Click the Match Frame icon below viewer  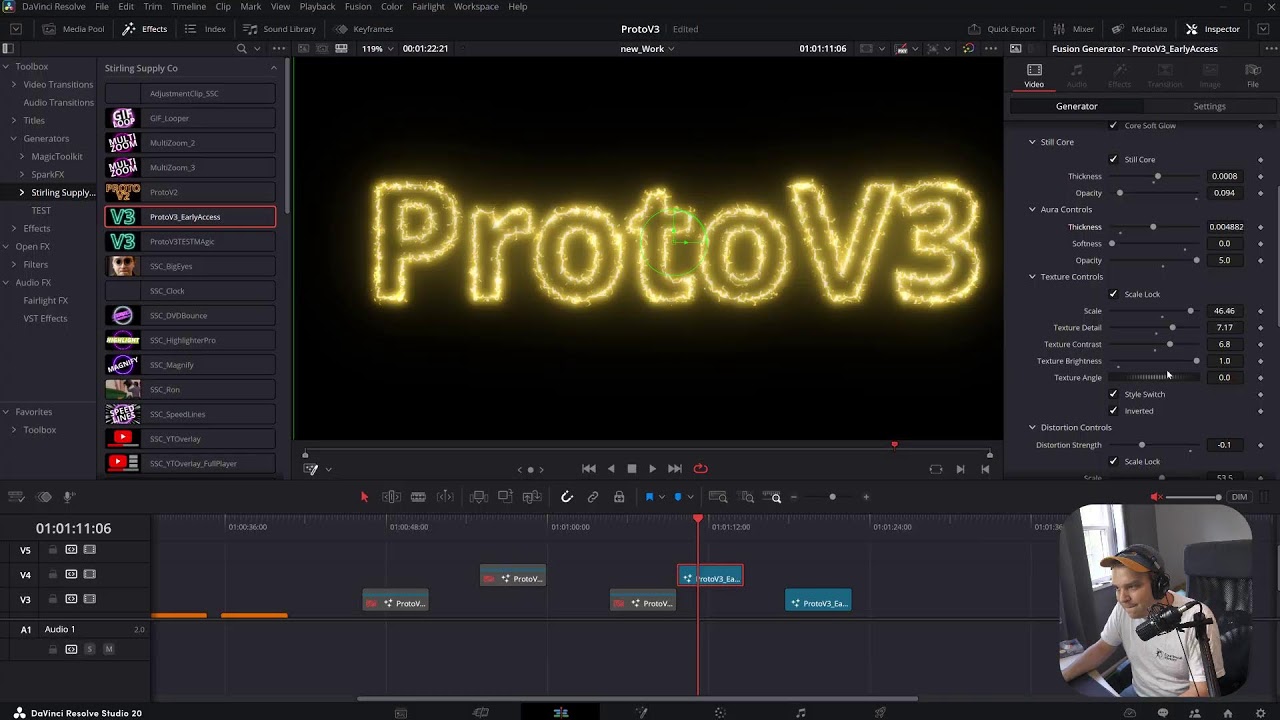coord(936,469)
